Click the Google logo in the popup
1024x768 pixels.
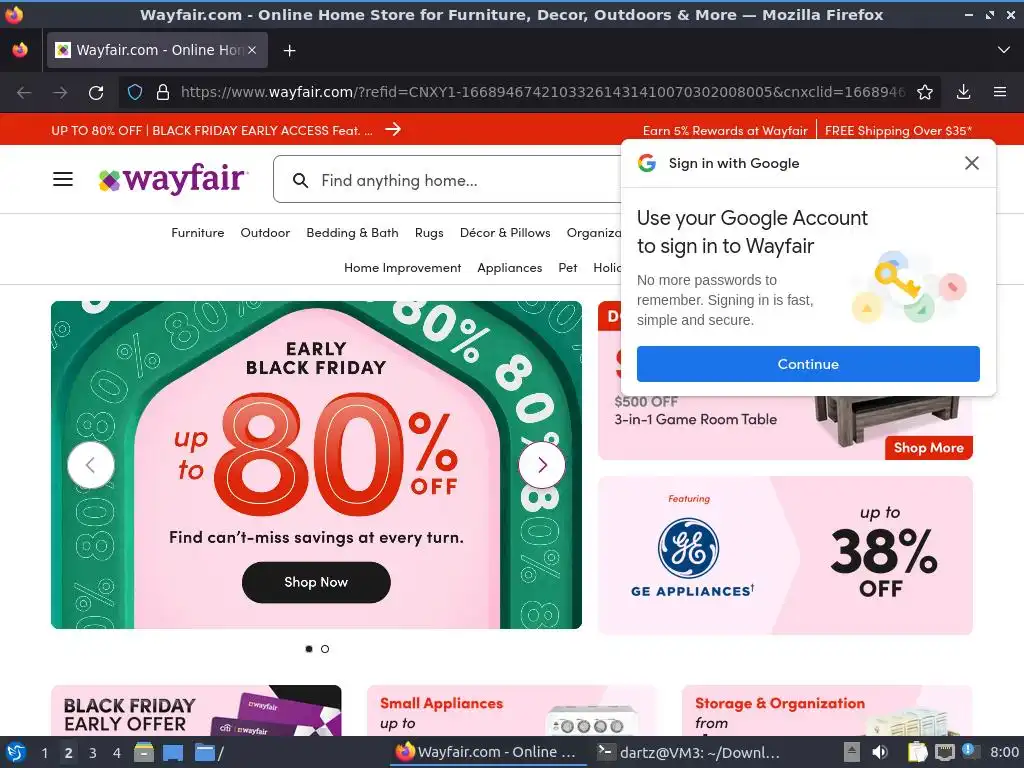(x=647, y=163)
